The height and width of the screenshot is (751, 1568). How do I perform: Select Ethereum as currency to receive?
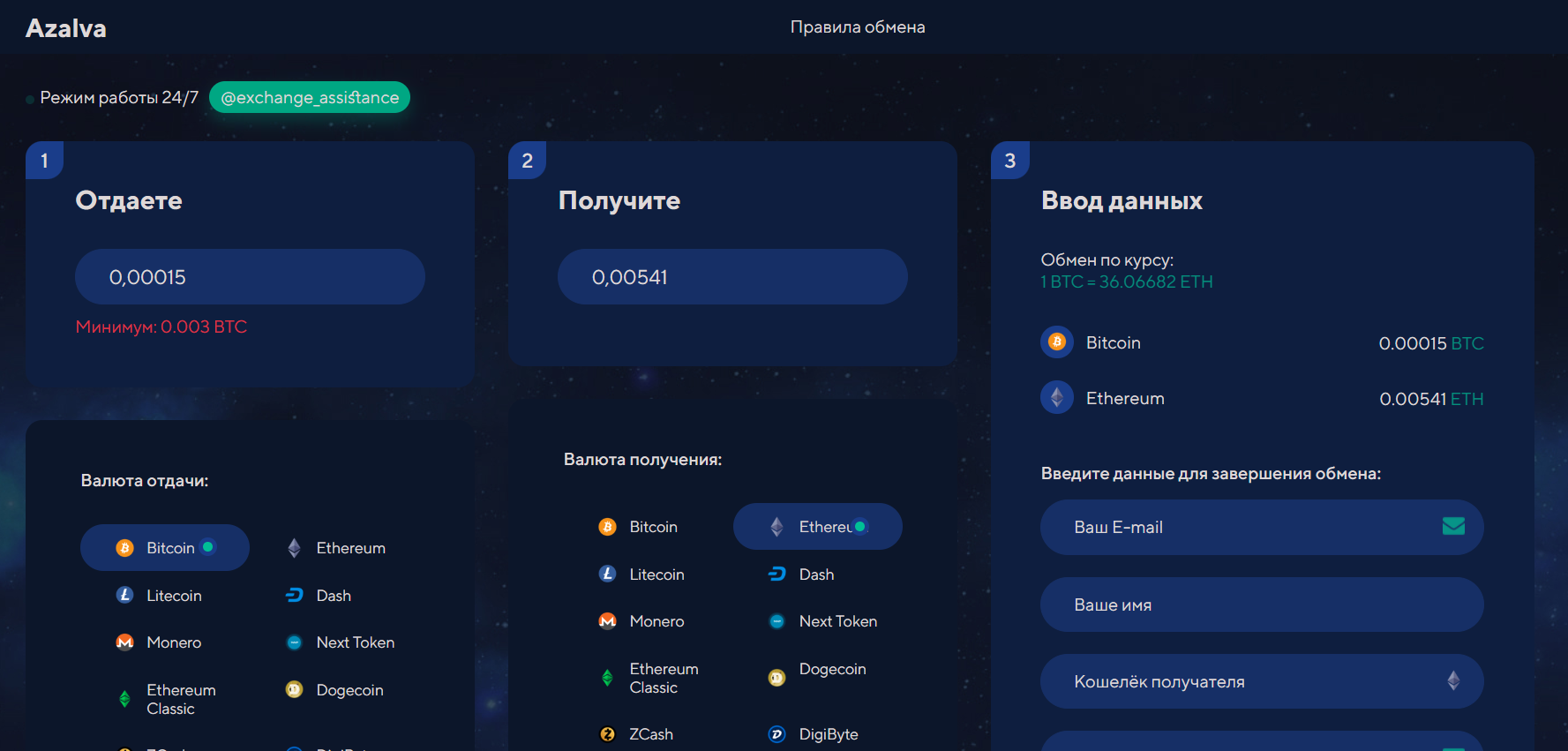[817, 527]
